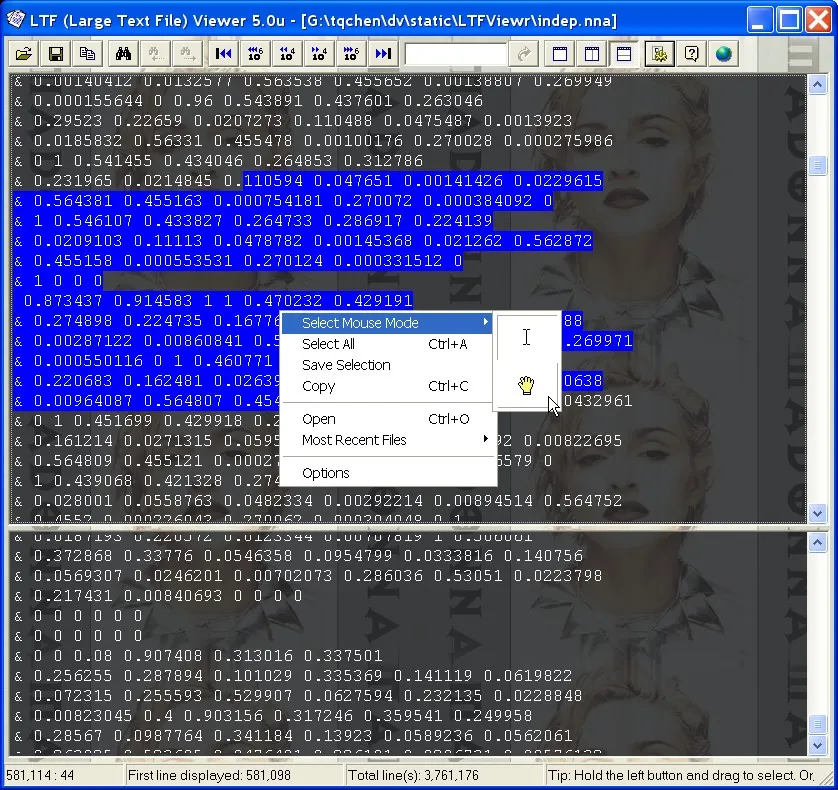Image resolution: width=838 pixels, height=790 pixels.
Task: Click the globe website icon
Action: point(723,54)
